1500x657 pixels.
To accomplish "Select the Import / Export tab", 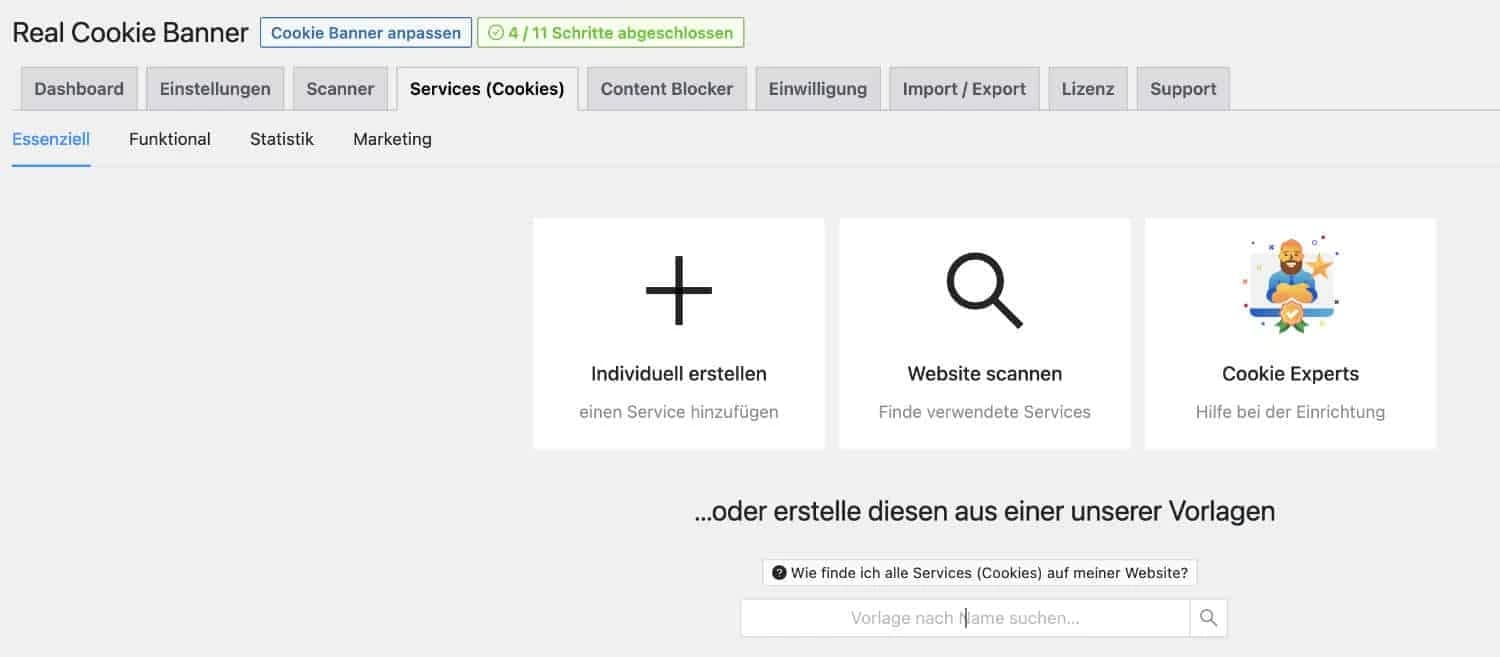I will [964, 89].
